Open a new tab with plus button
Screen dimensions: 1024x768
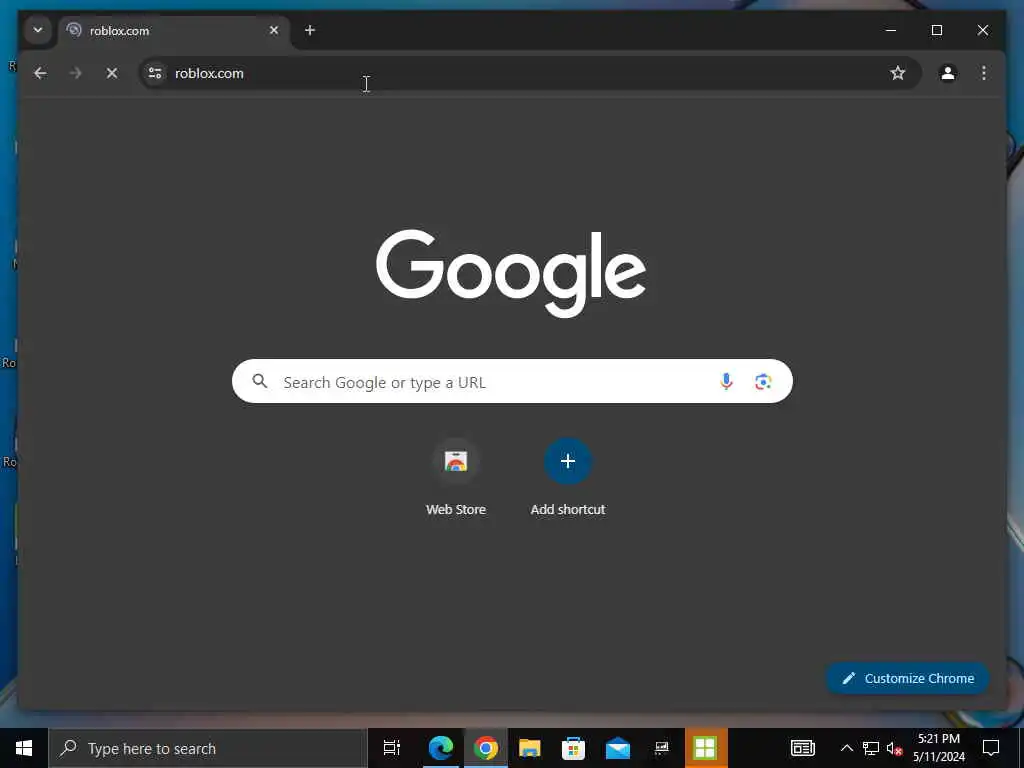point(310,30)
